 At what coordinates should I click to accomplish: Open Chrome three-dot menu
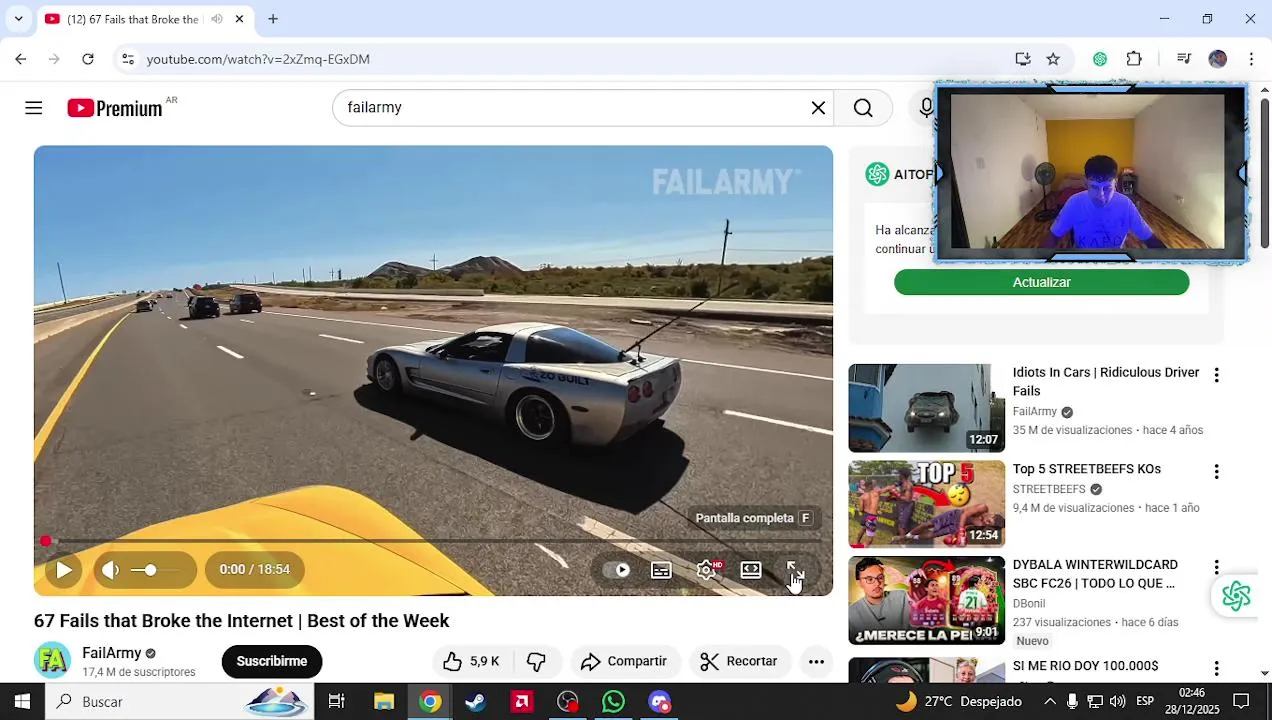1251,59
